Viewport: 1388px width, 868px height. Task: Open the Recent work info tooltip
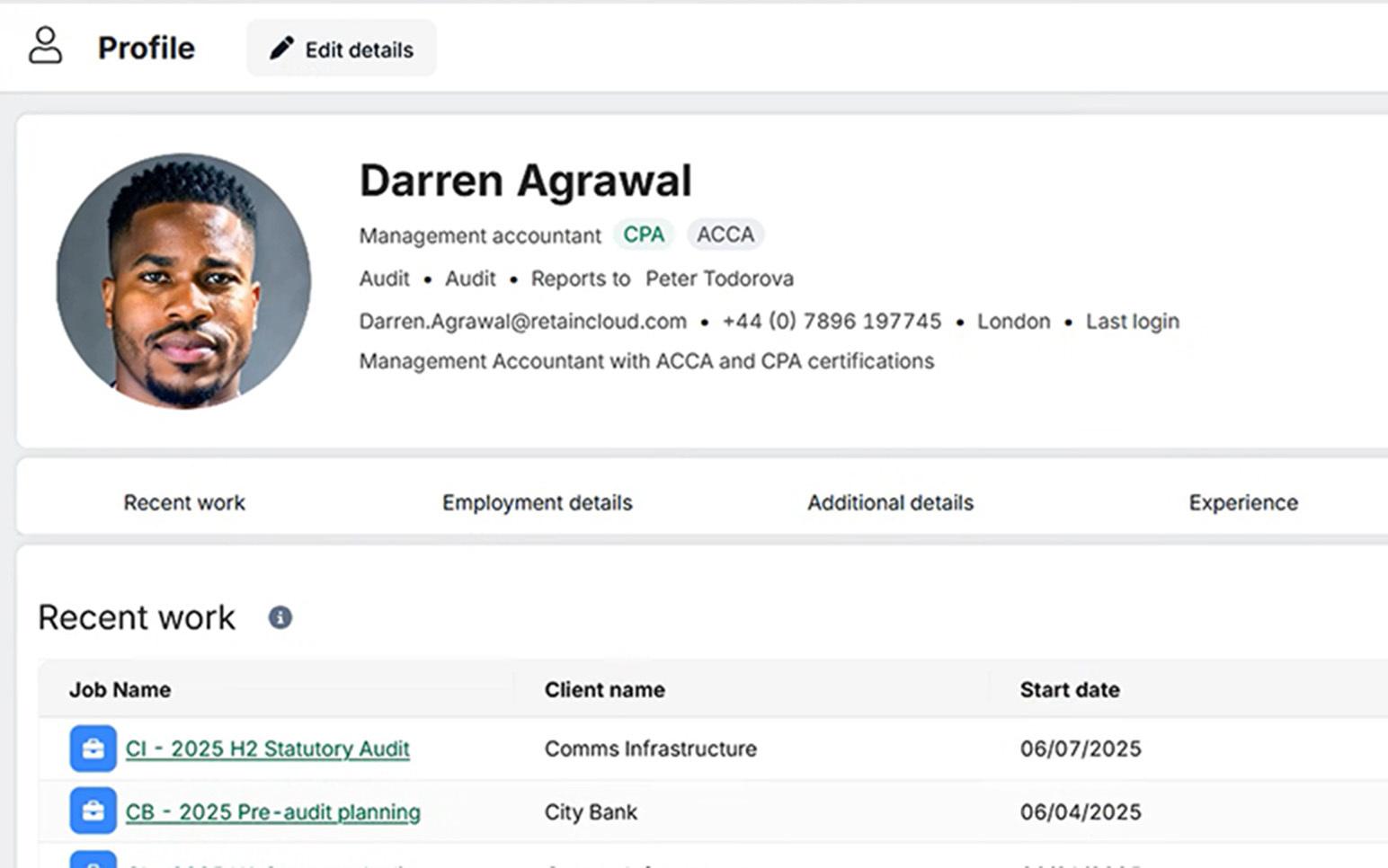280,617
